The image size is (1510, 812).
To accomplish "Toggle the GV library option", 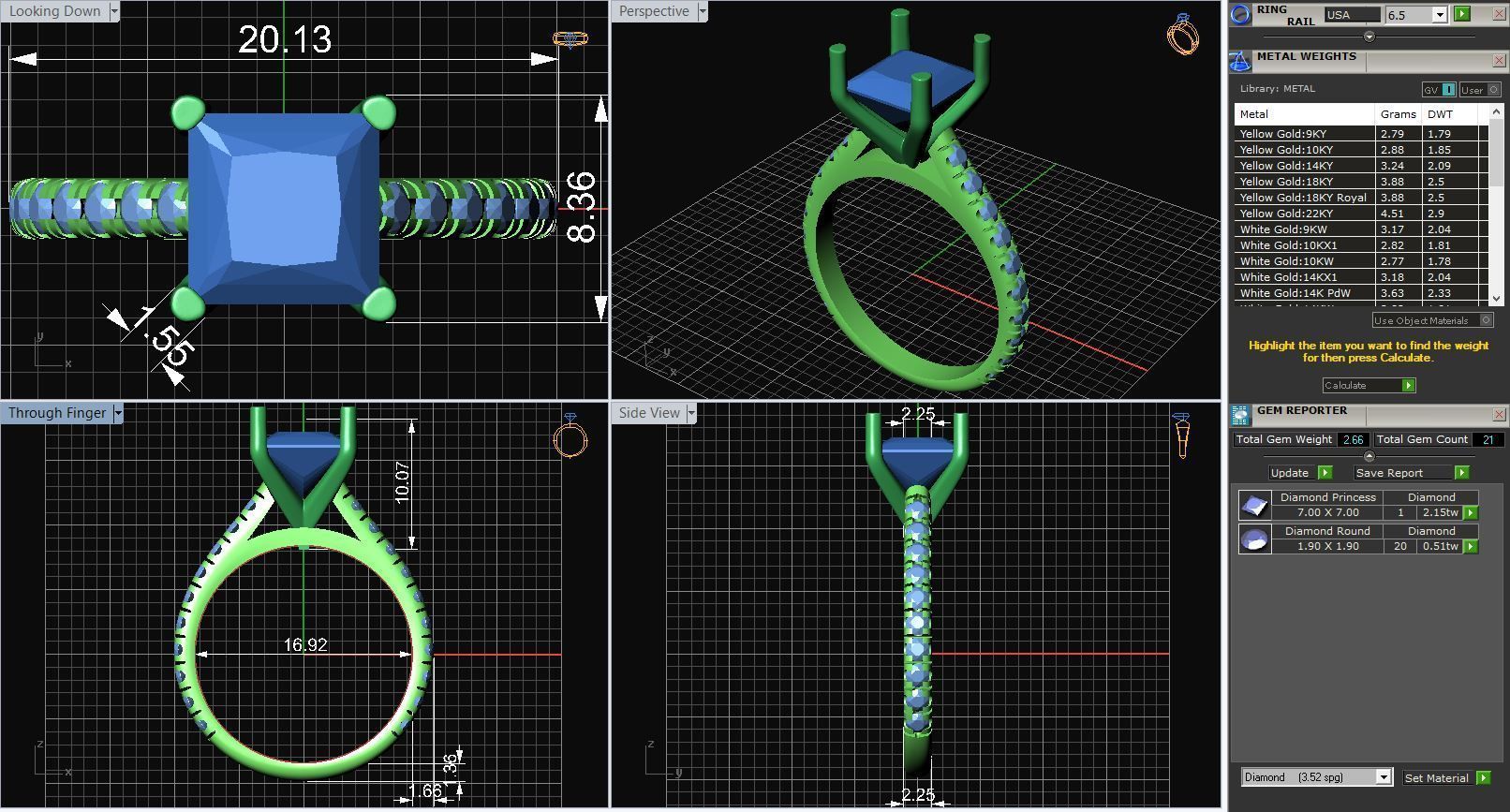I will 1439,90.
